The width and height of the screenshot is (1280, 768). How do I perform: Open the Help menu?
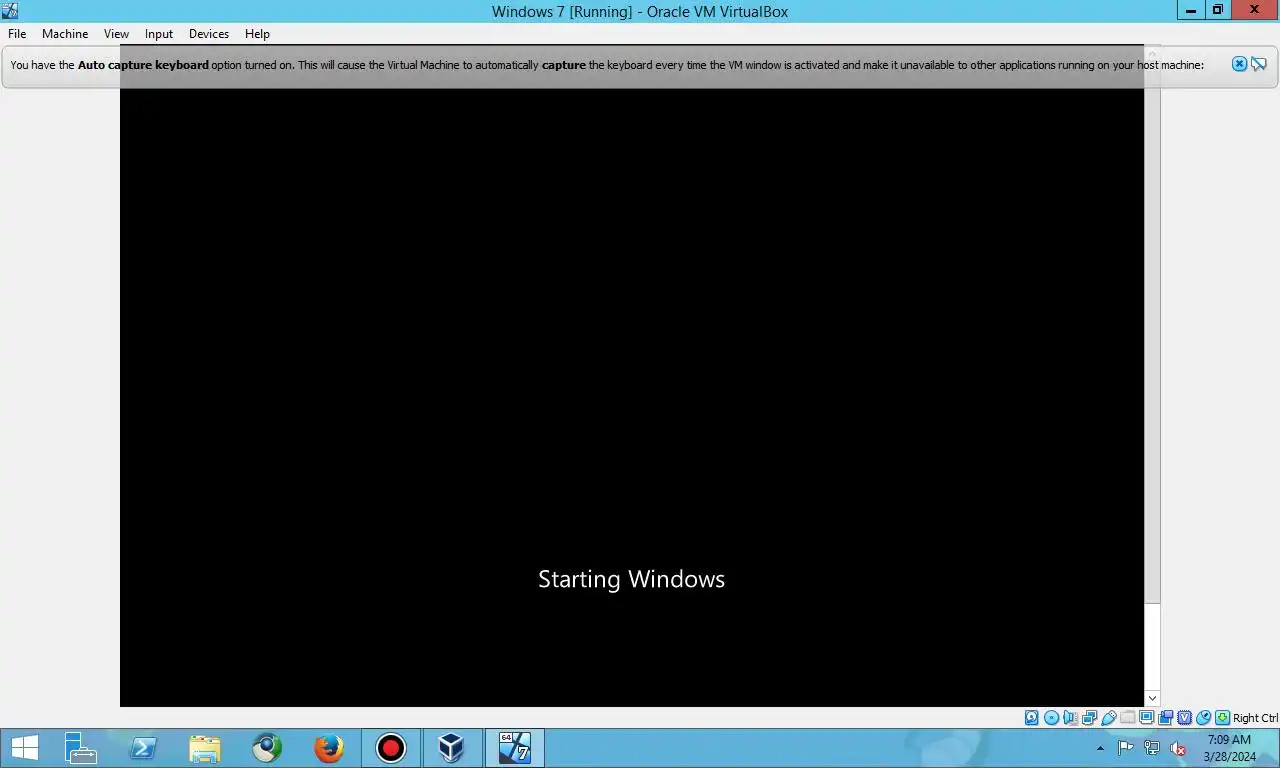click(257, 33)
